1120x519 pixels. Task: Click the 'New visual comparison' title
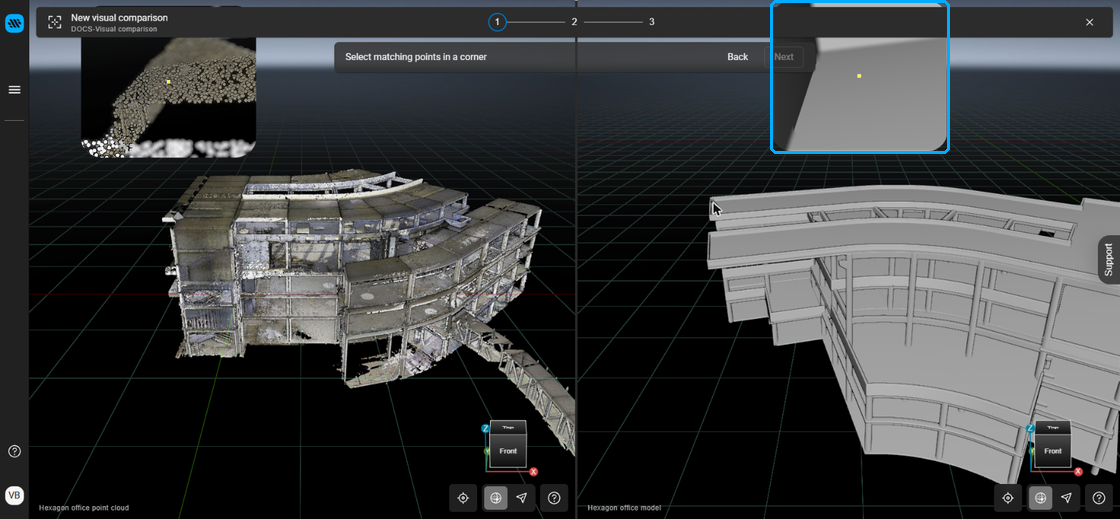(x=120, y=16)
